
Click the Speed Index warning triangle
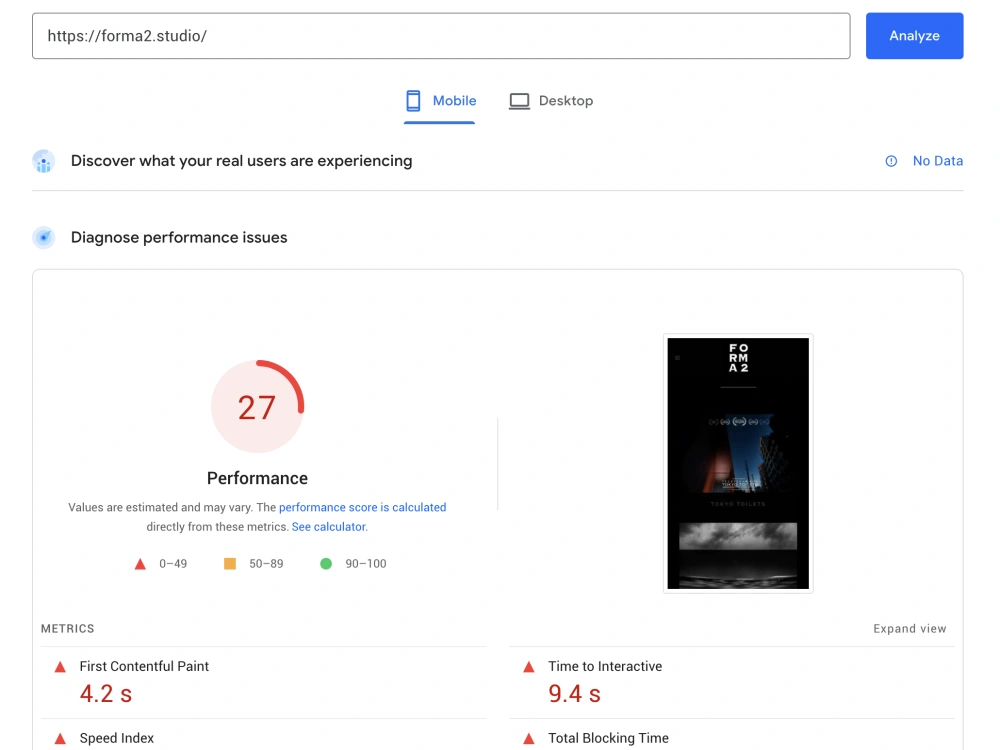pos(60,739)
